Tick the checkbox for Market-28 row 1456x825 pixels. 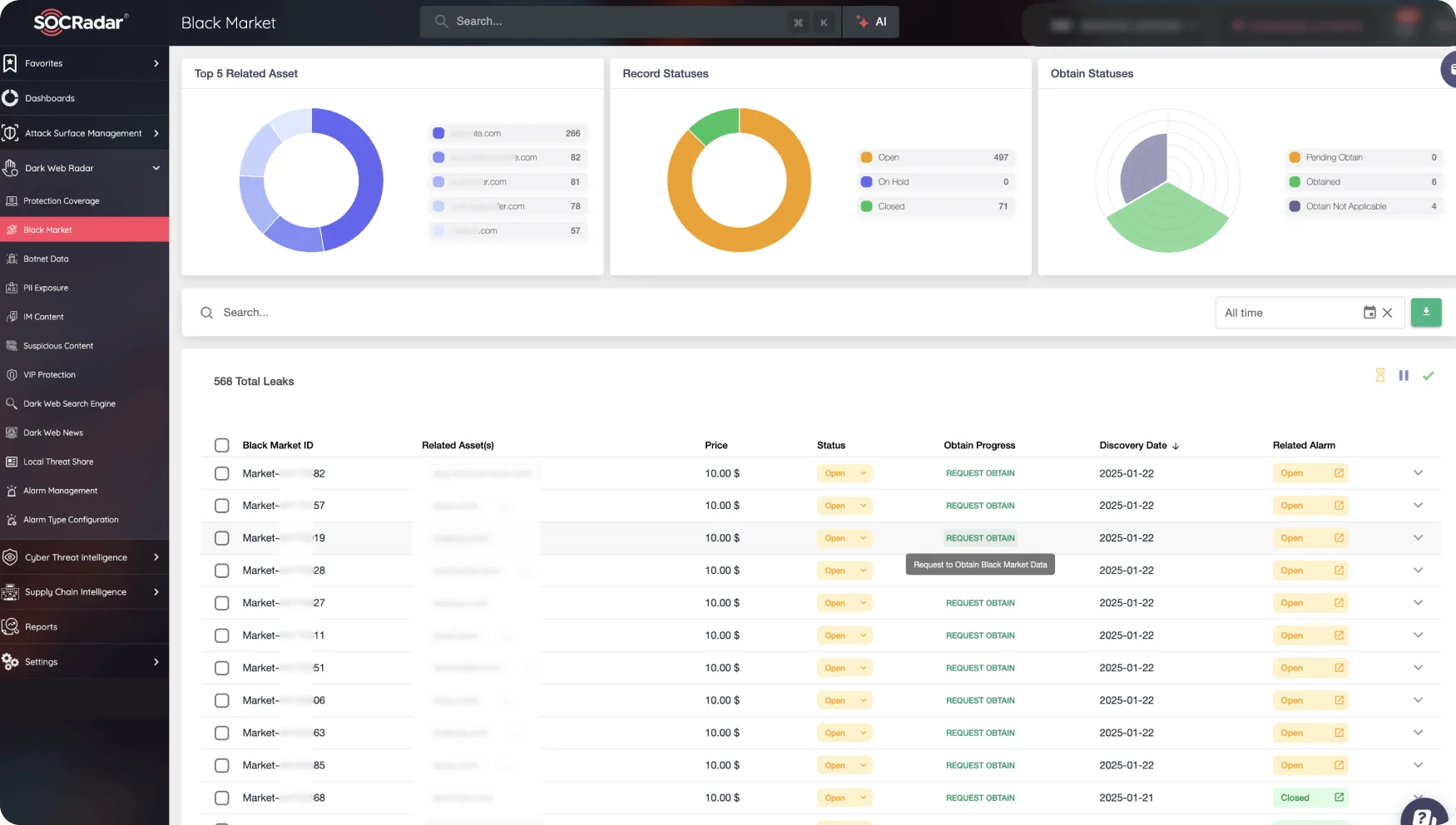(x=221, y=571)
